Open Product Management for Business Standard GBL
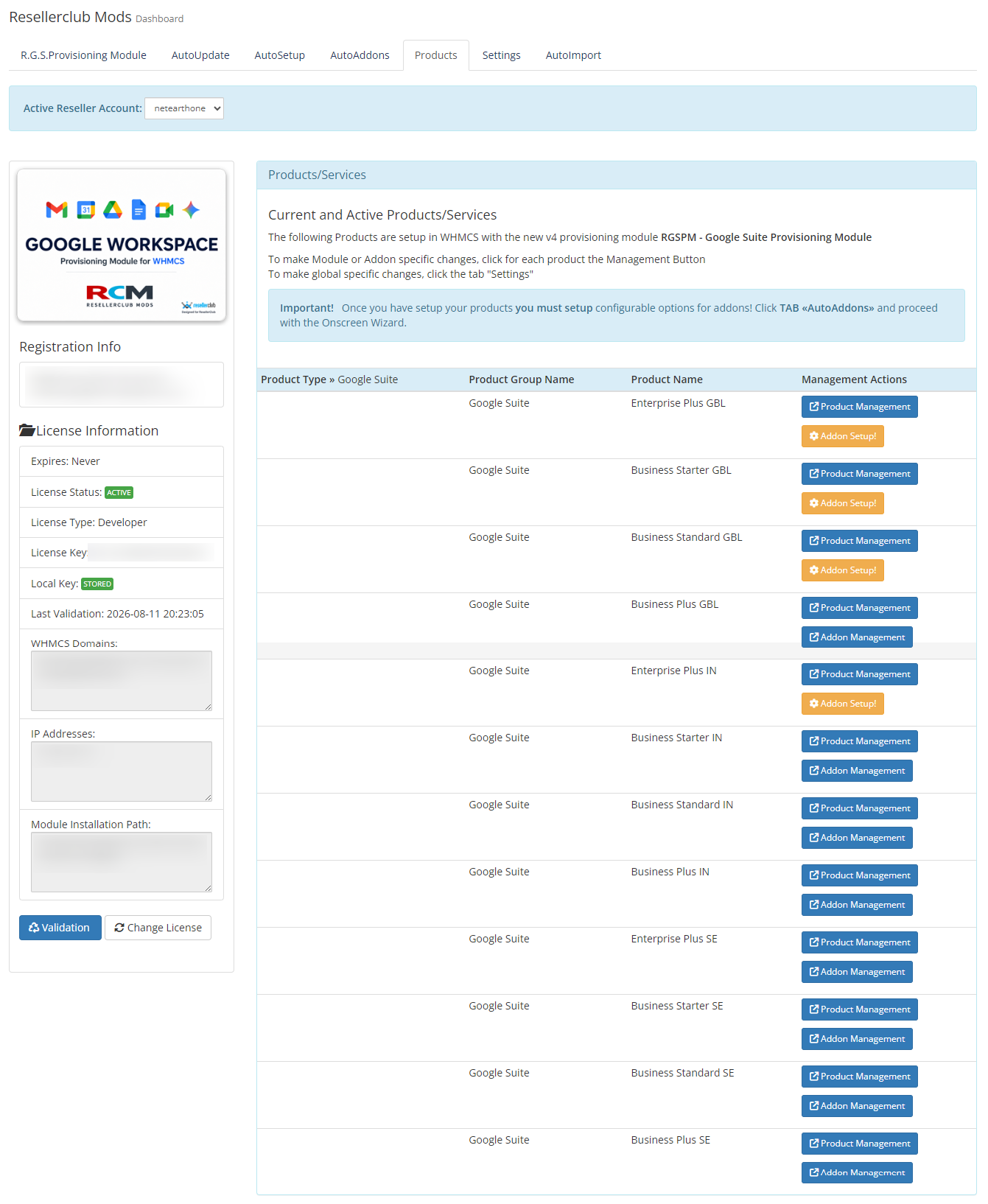The width and height of the screenshot is (988, 1204). tap(860, 541)
